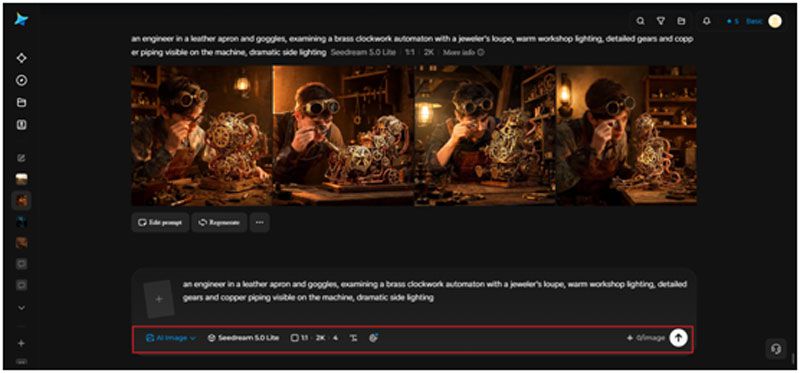Expand the sidebar history chevron
This screenshot has height=373, width=800.
[21, 308]
